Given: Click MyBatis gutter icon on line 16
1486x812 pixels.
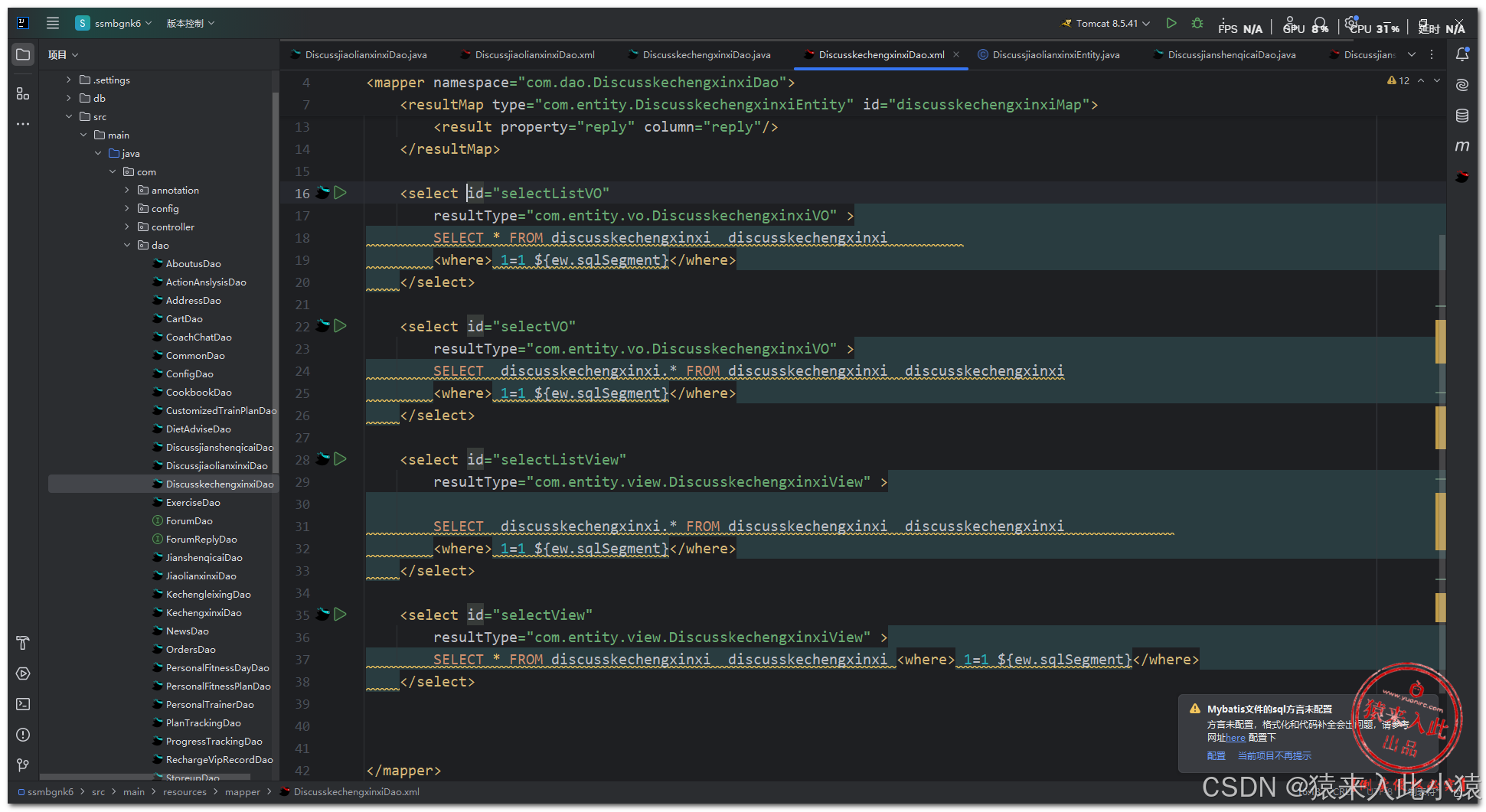Looking at the screenshot, I should pyautogui.click(x=323, y=193).
